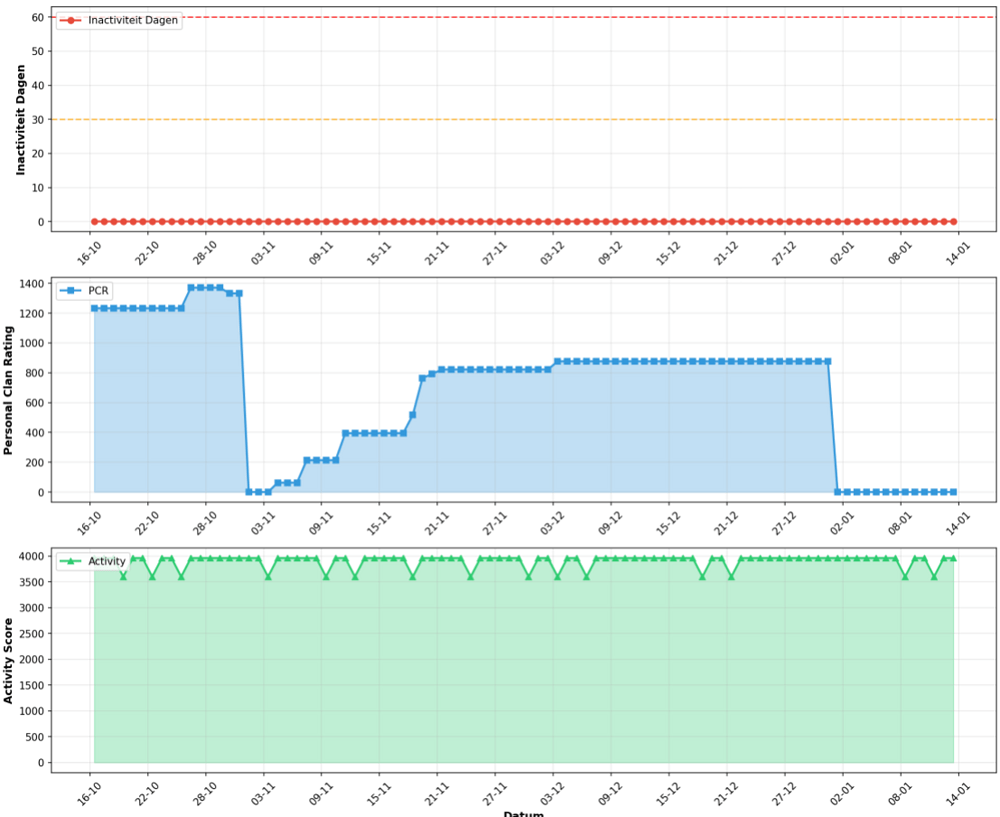Select the last red data point of the inactivity line
Screen dimensions: 1000x817
[x=953, y=221]
